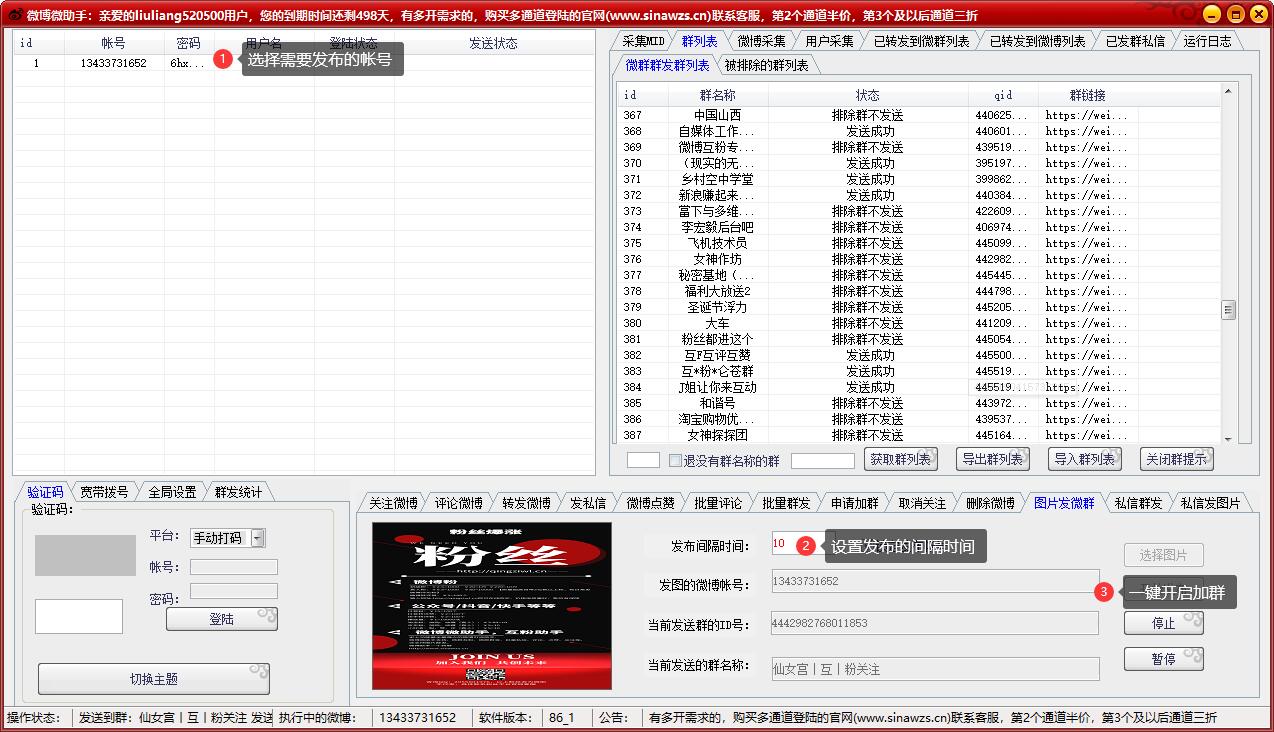Select group row 福利大放送2

tap(919, 291)
